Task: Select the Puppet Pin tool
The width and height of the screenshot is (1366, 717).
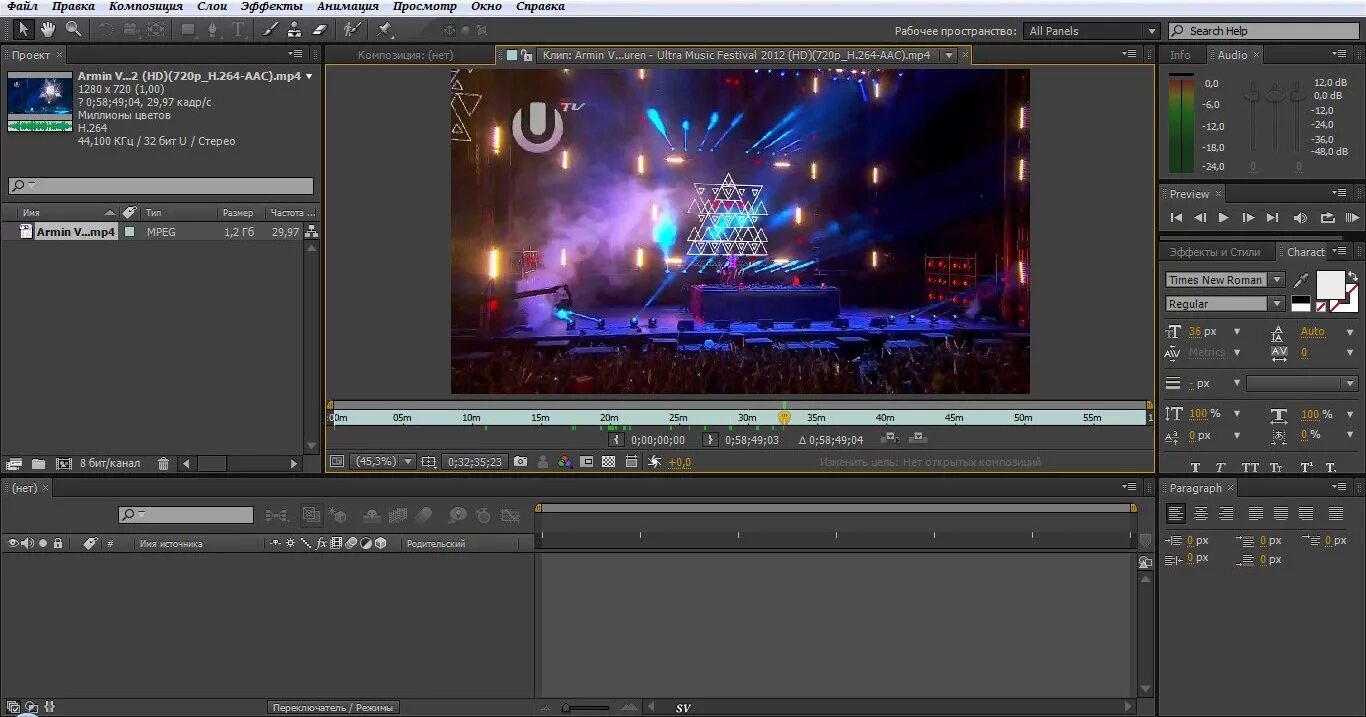Action: [x=384, y=30]
